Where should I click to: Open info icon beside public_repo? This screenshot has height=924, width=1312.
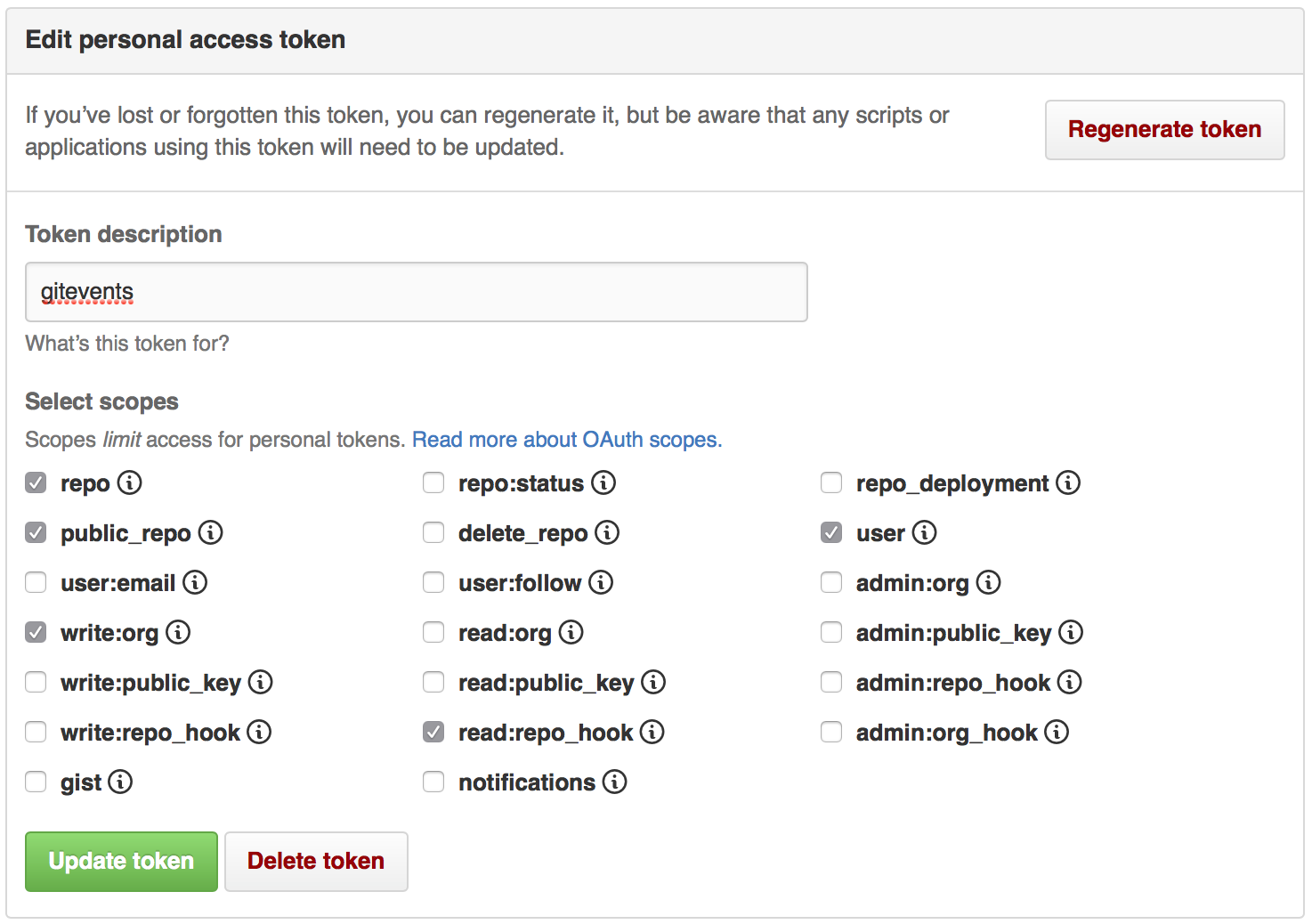(x=211, y=532)
